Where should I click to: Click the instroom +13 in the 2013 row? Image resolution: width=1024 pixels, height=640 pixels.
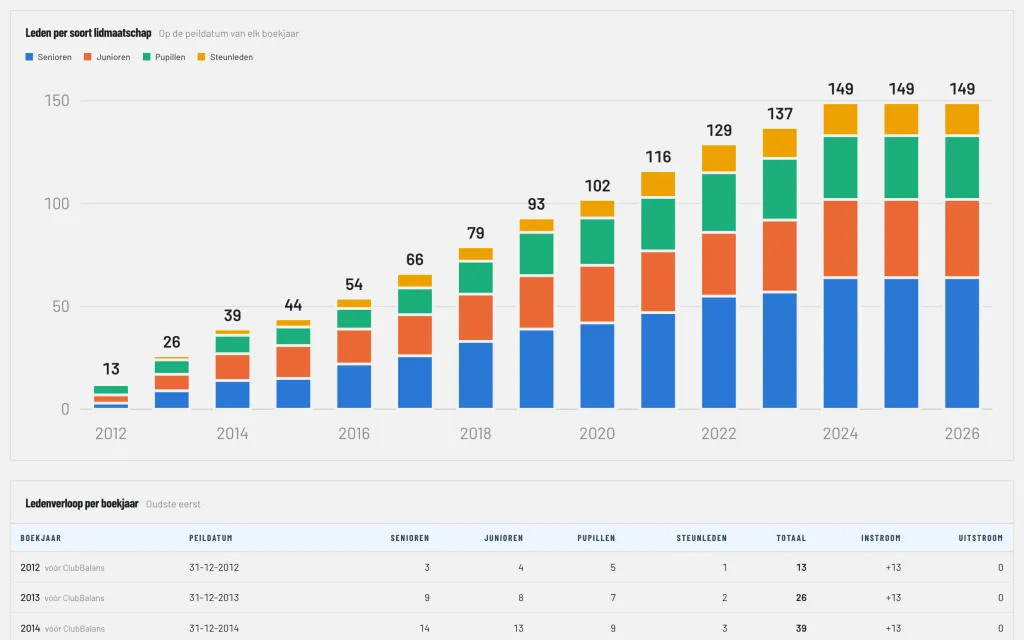point(893,598)
